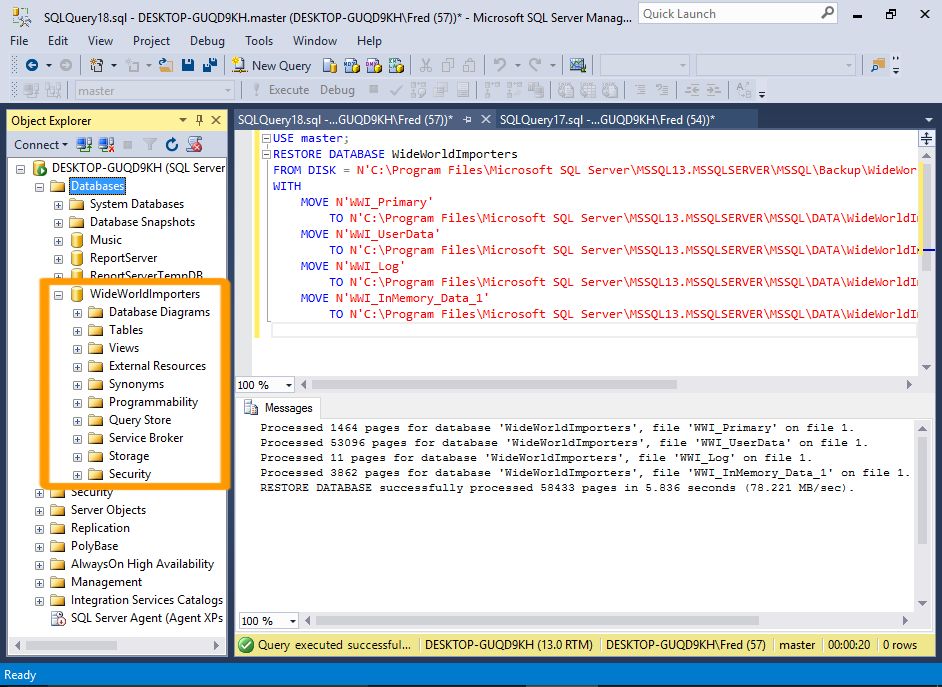This screenshot has width=942, height=687.
Task: Click the Save All icon in the toolbar
Action: [210, 65]
